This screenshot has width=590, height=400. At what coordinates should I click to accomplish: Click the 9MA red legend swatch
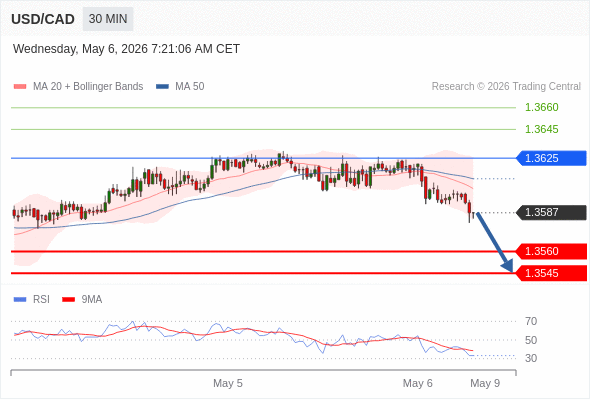click(x=68, y=300)
